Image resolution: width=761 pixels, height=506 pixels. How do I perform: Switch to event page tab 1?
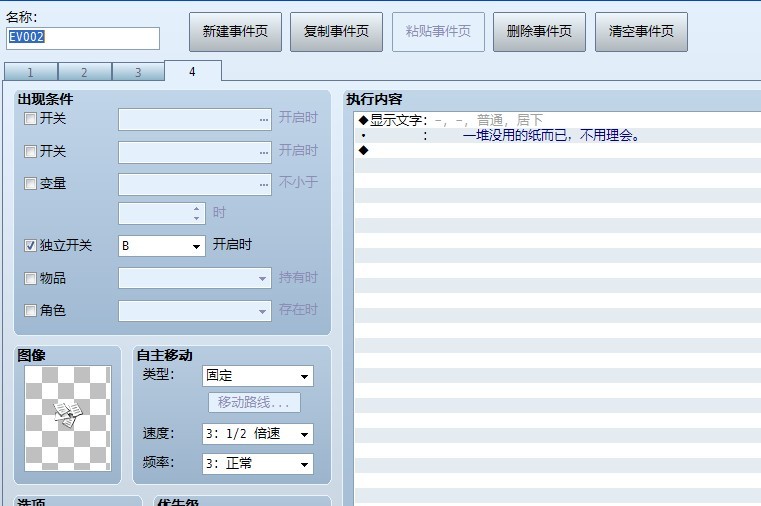pos(31,72)
